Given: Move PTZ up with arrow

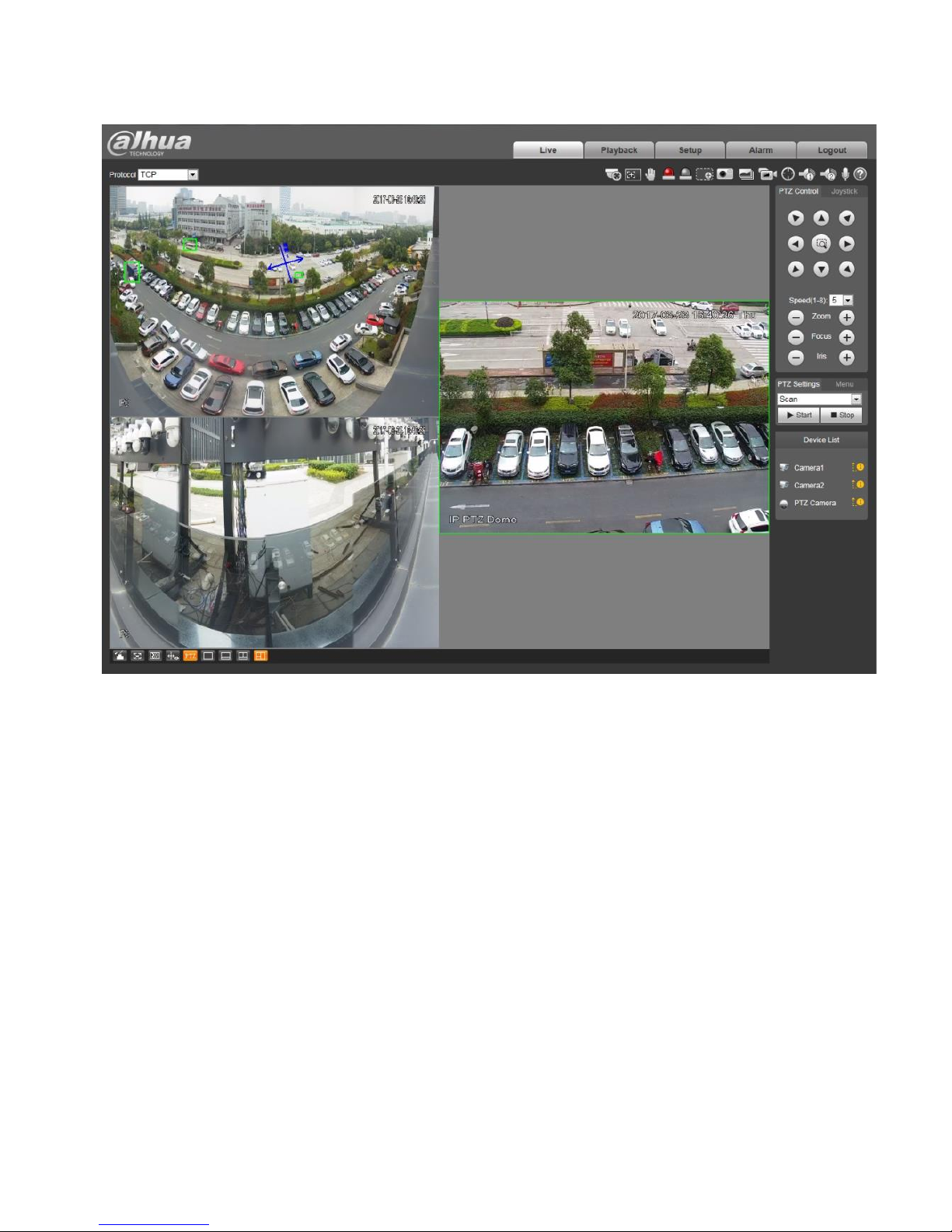Looking at the screenshot, I should tap(821, 218).
